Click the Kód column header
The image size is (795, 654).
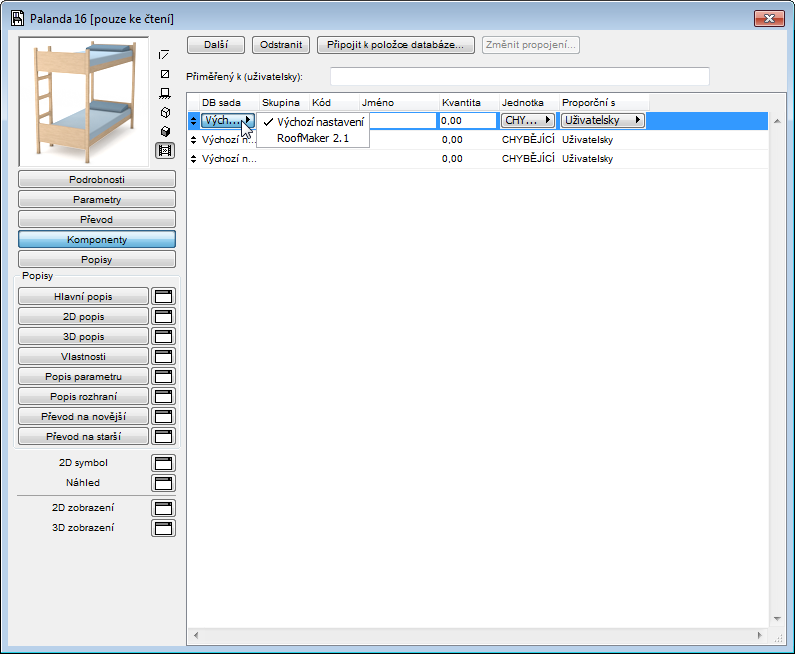click(334, 102)
